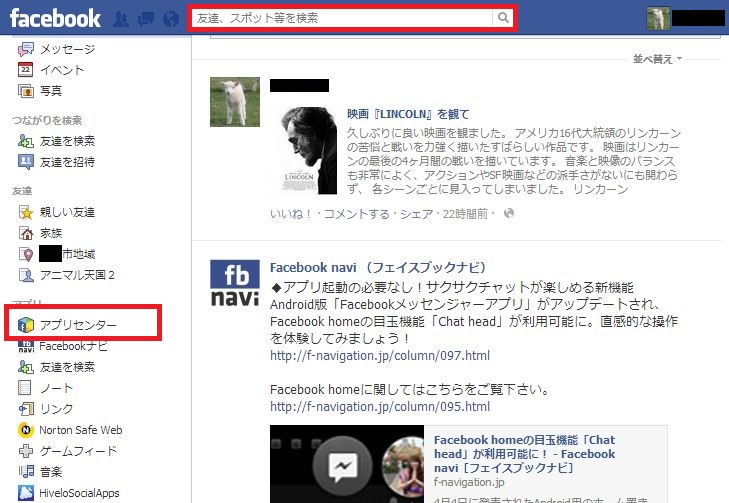Open the Facebook homeの目玉機能 article title

524,454
